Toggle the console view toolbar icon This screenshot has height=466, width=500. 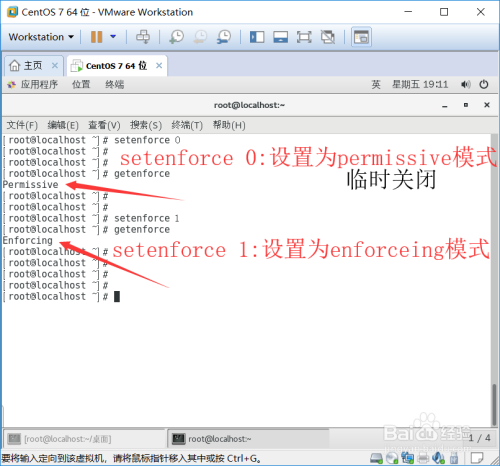tap(361, 37)
